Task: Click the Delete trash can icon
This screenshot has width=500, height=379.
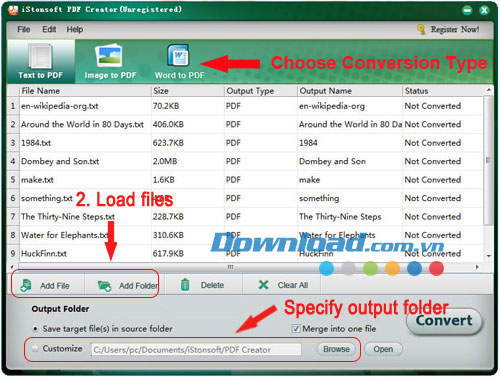Action: tap(185, 285)
